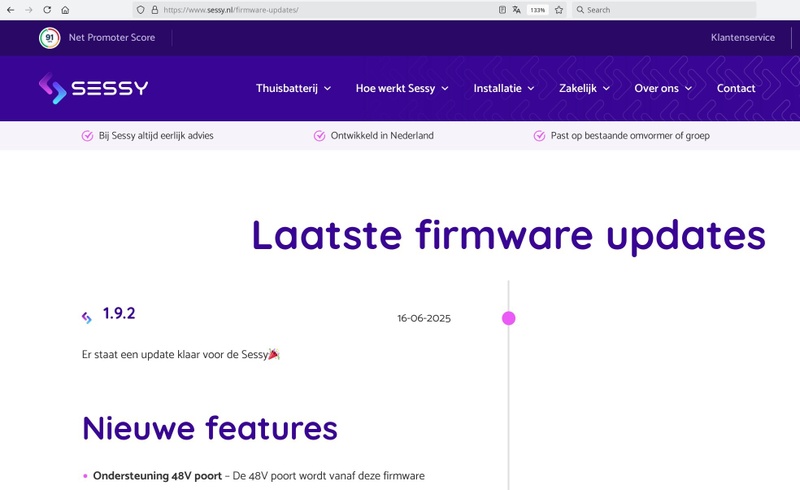Click the shield tracking protection icon
The height and width of the screenshot is (490, 800).
tap(141, 10)
